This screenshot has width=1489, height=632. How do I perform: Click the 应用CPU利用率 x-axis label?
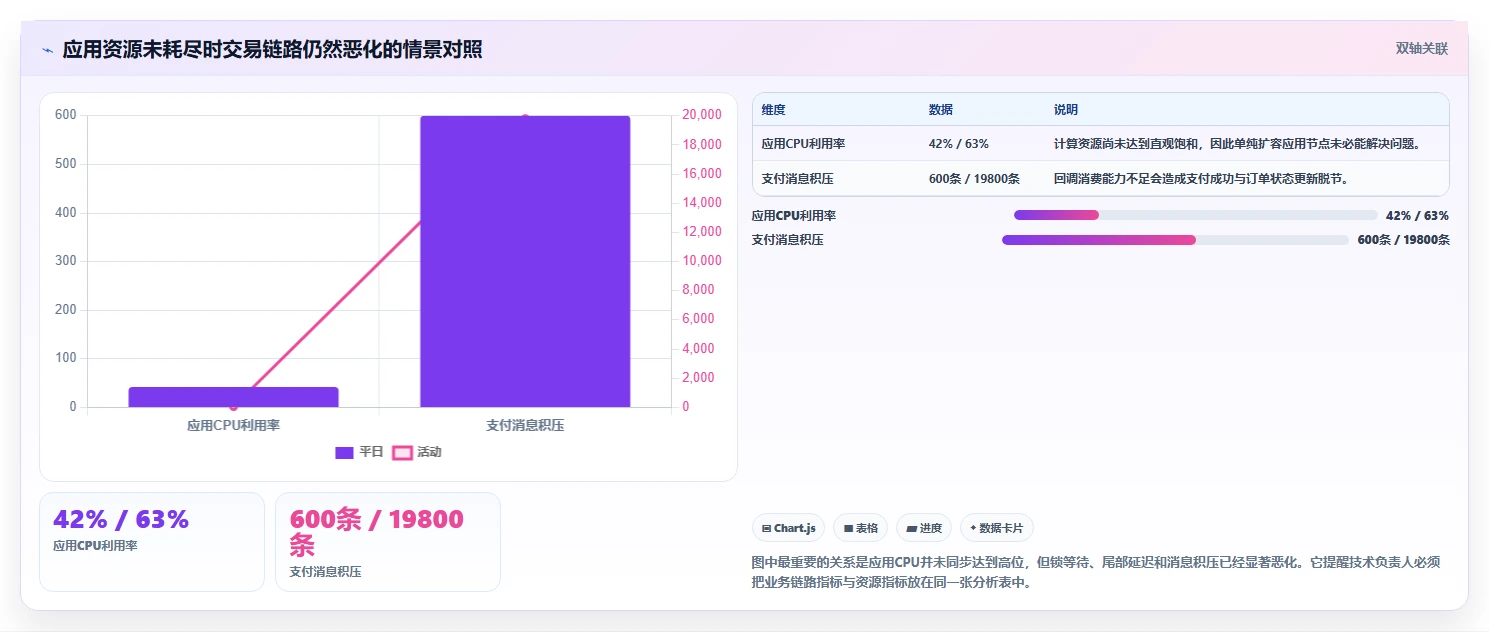pos(233,425)
